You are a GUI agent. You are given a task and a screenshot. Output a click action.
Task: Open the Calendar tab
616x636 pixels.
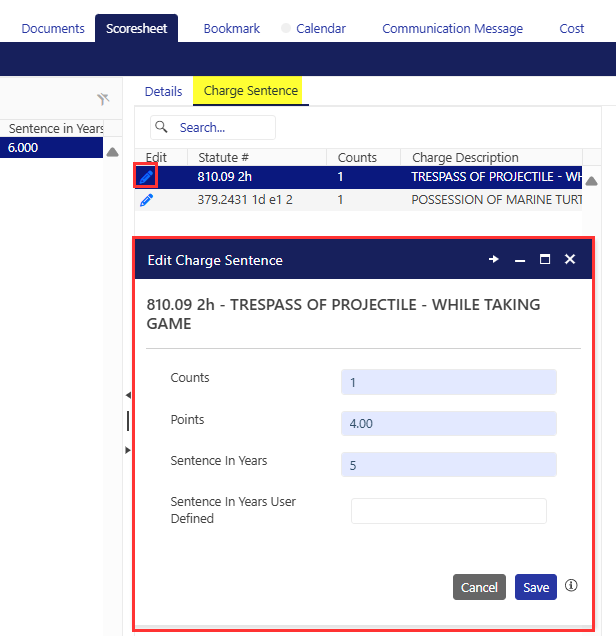pos(320,28)
